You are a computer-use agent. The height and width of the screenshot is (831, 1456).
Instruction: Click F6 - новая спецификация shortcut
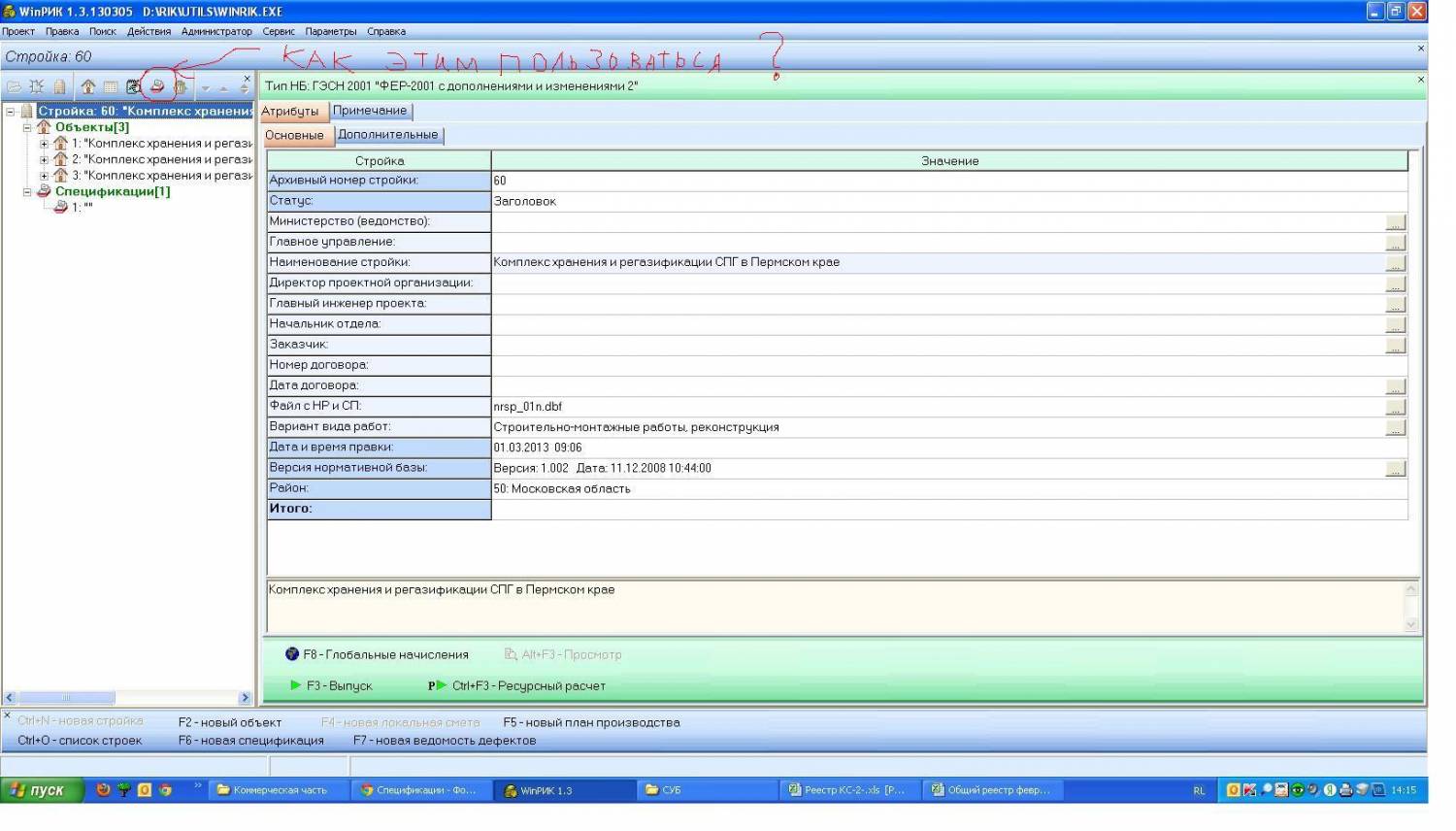251,741
